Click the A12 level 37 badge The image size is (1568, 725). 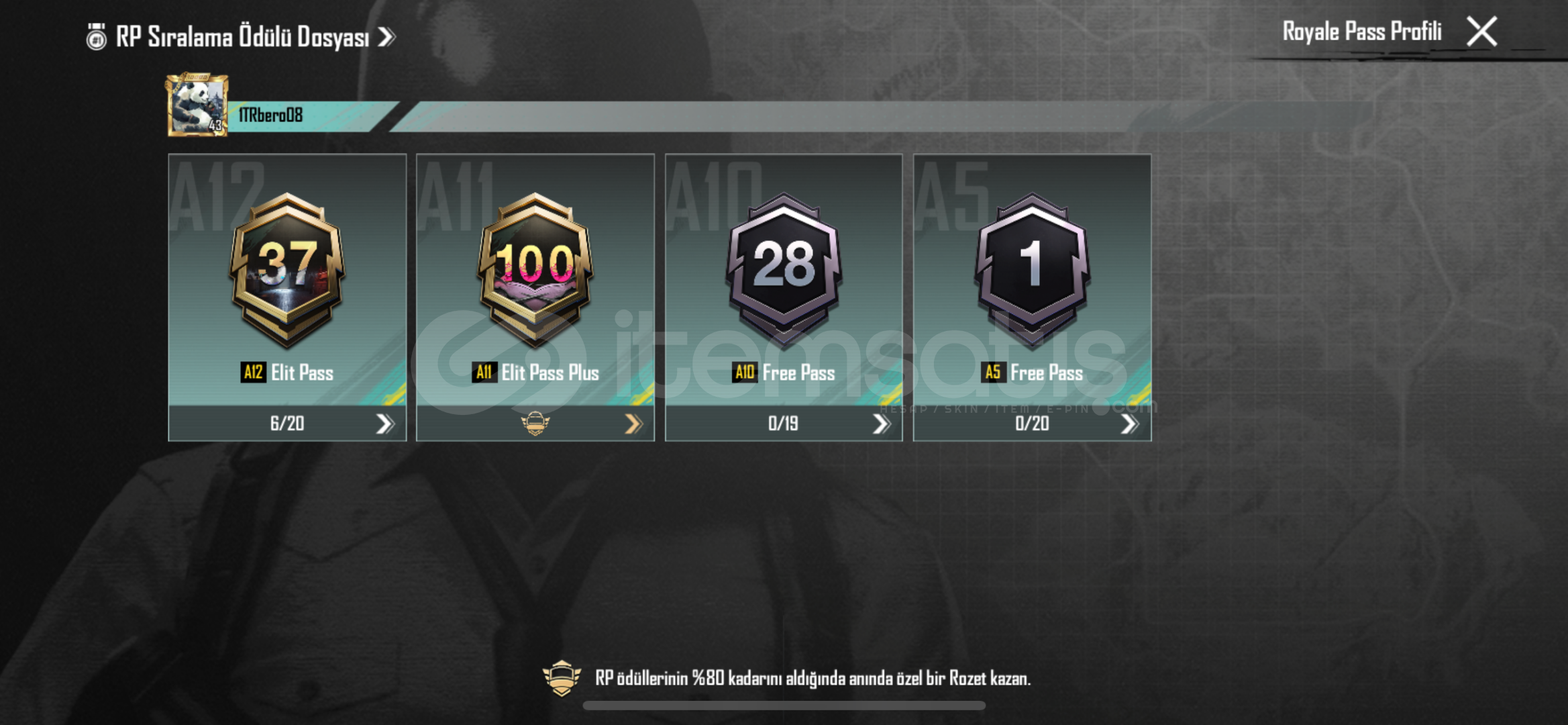[x=287, y=270]
